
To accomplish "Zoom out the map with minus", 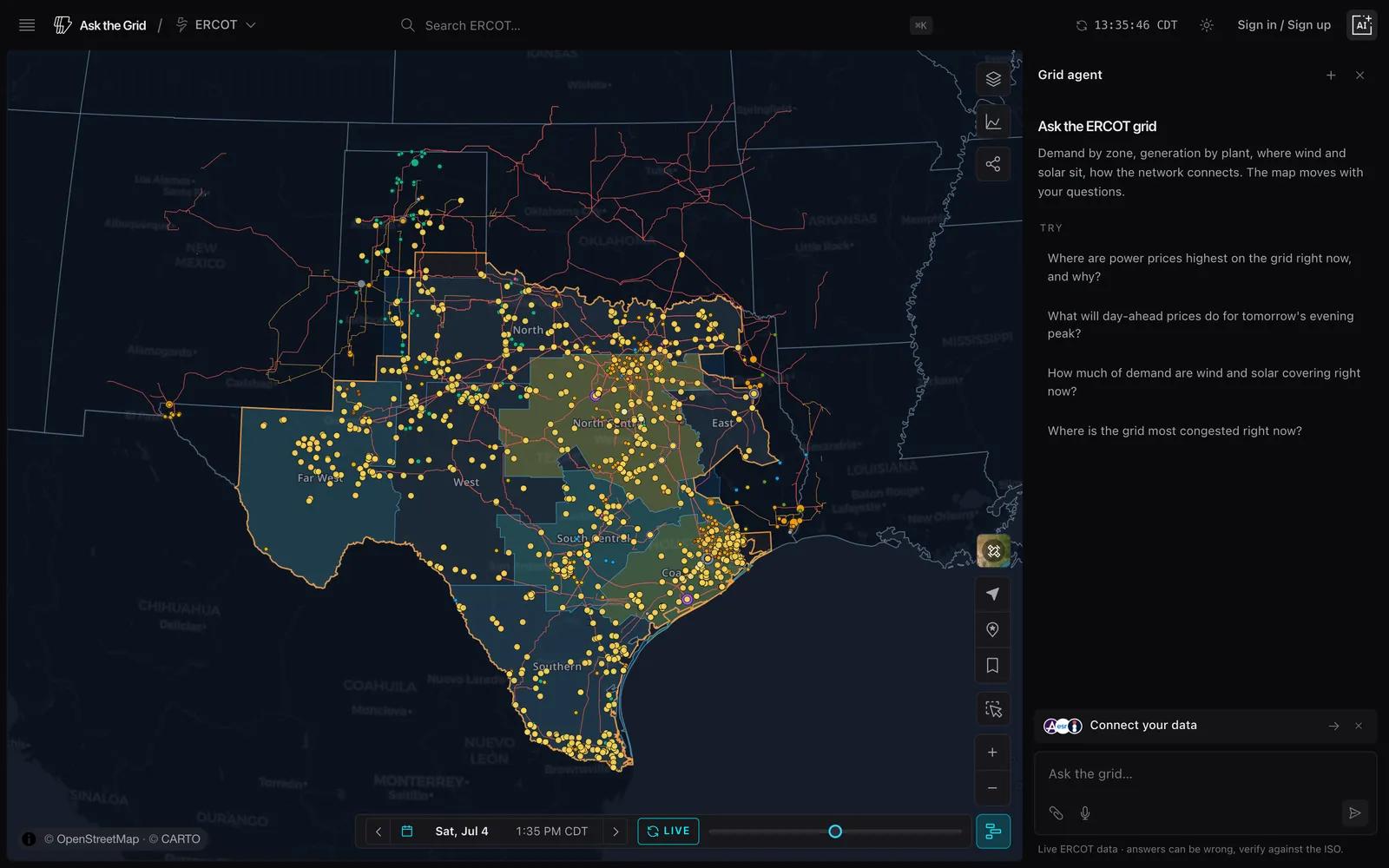I will click(993, 788).
